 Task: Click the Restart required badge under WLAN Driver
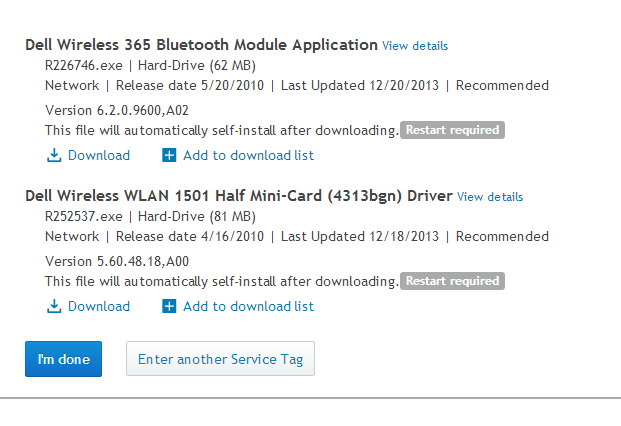point(452,281)
